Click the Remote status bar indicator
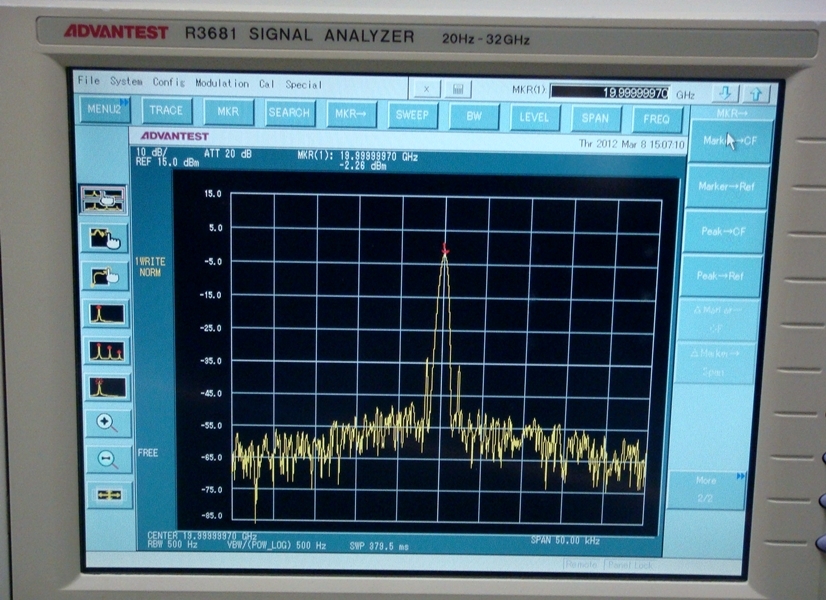 (x=581, y=565)
